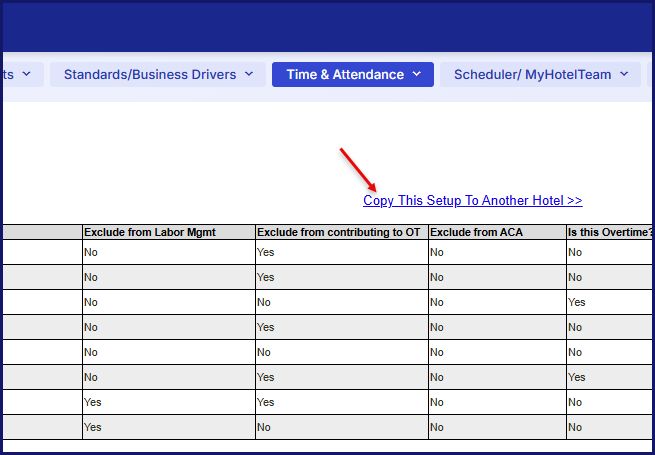The width and height of the screenshot is (655, 455).
Task: Select the Is this Overtime? column header
Action: tap(609, 233)
